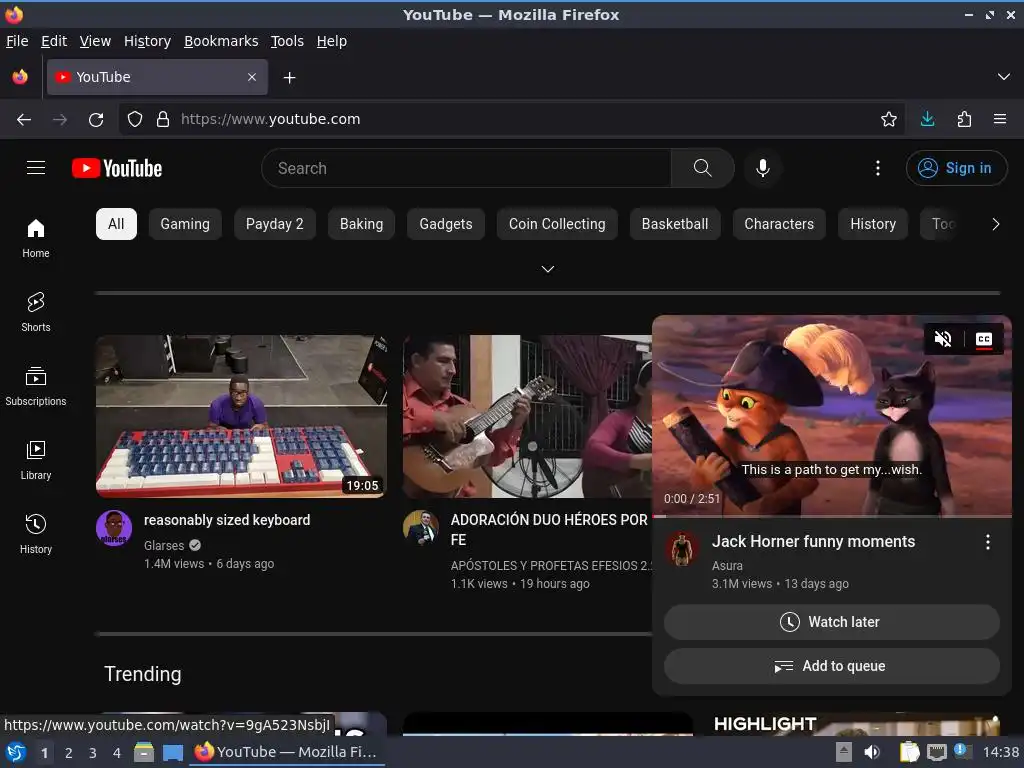Select the Characters filter chip

(x=779, y=224)
